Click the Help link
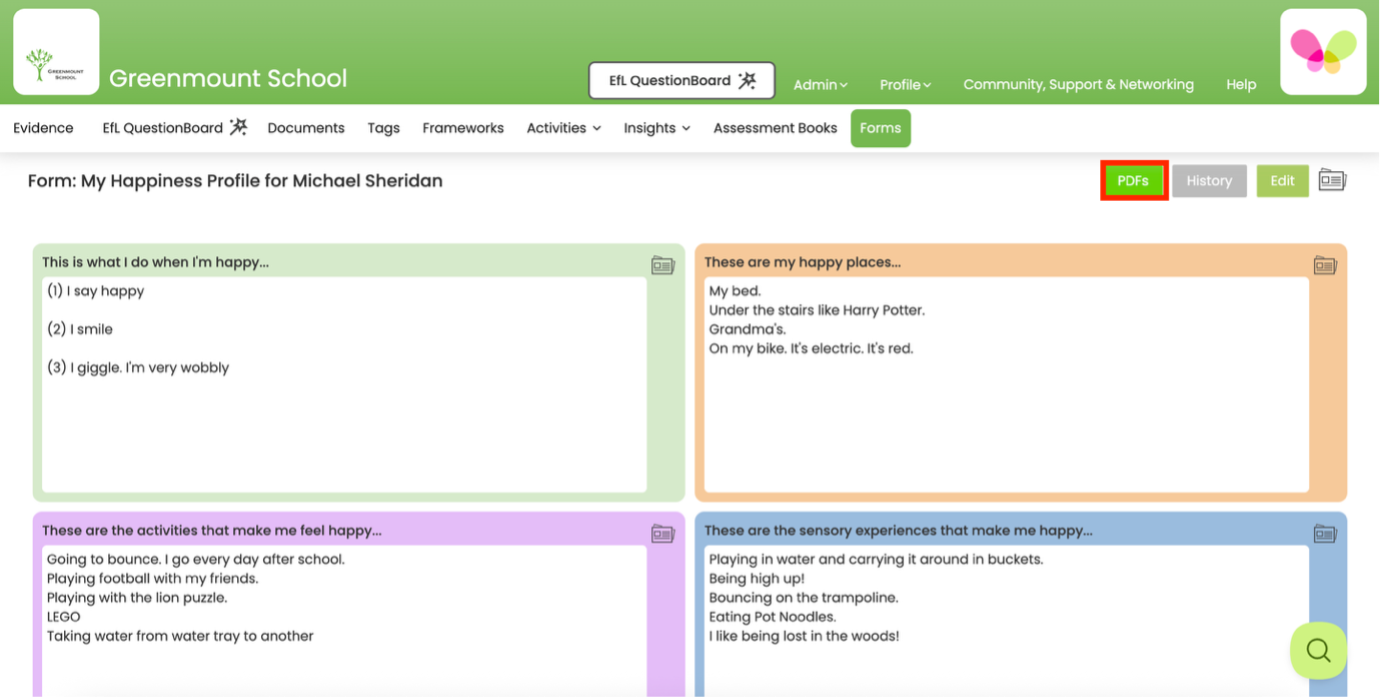The image size is (1384, 699). point(1240,85)
